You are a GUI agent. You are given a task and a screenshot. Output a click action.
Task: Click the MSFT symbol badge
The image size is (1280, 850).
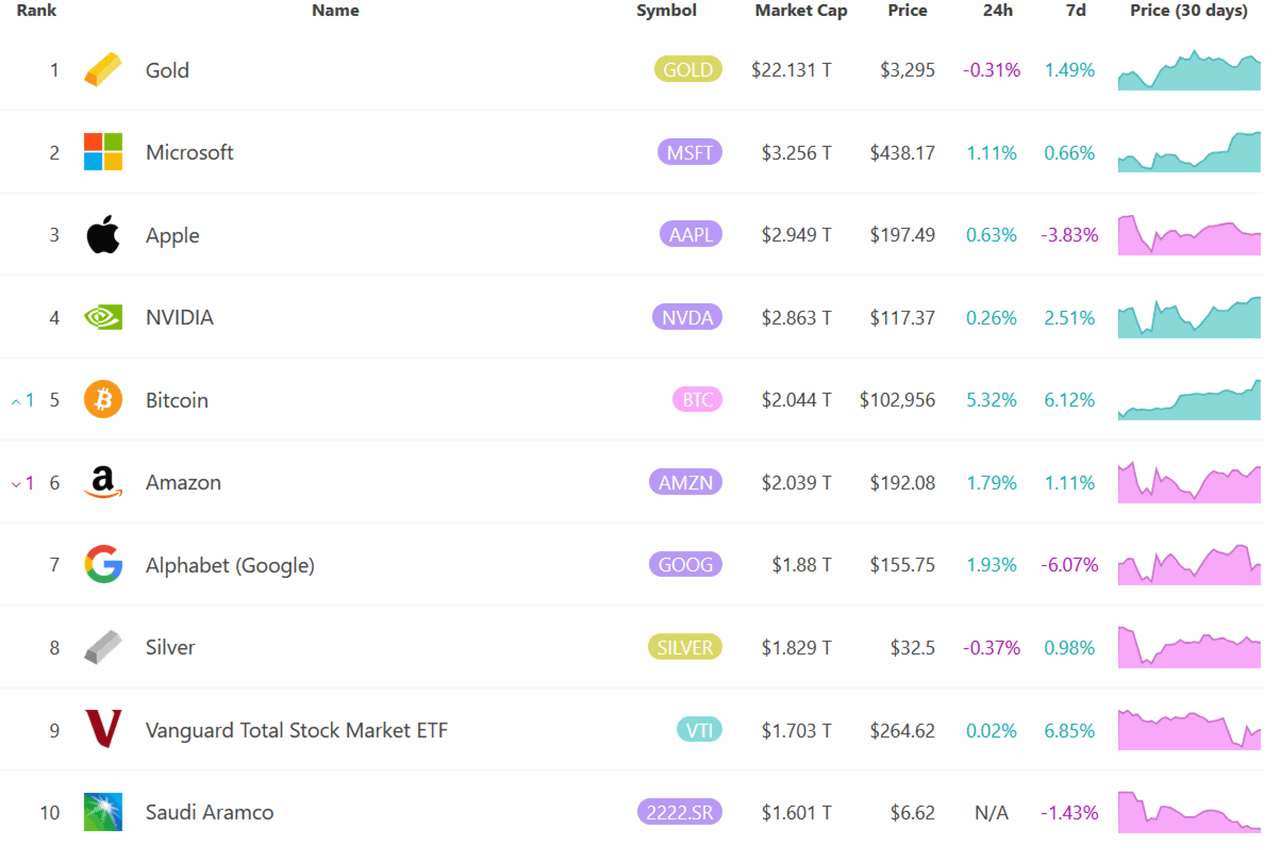[690, 152]
